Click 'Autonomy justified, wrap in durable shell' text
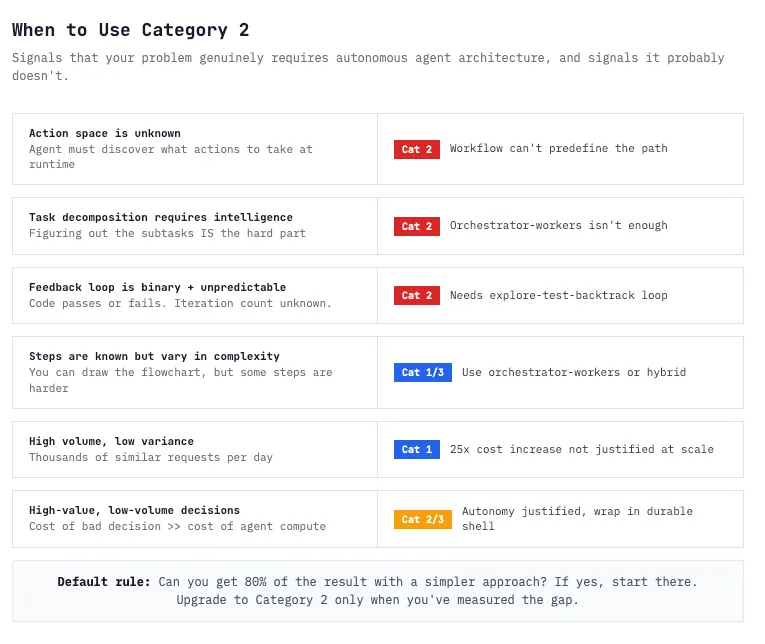The height and width of the screenshot is (644, 765). point(577,519)
